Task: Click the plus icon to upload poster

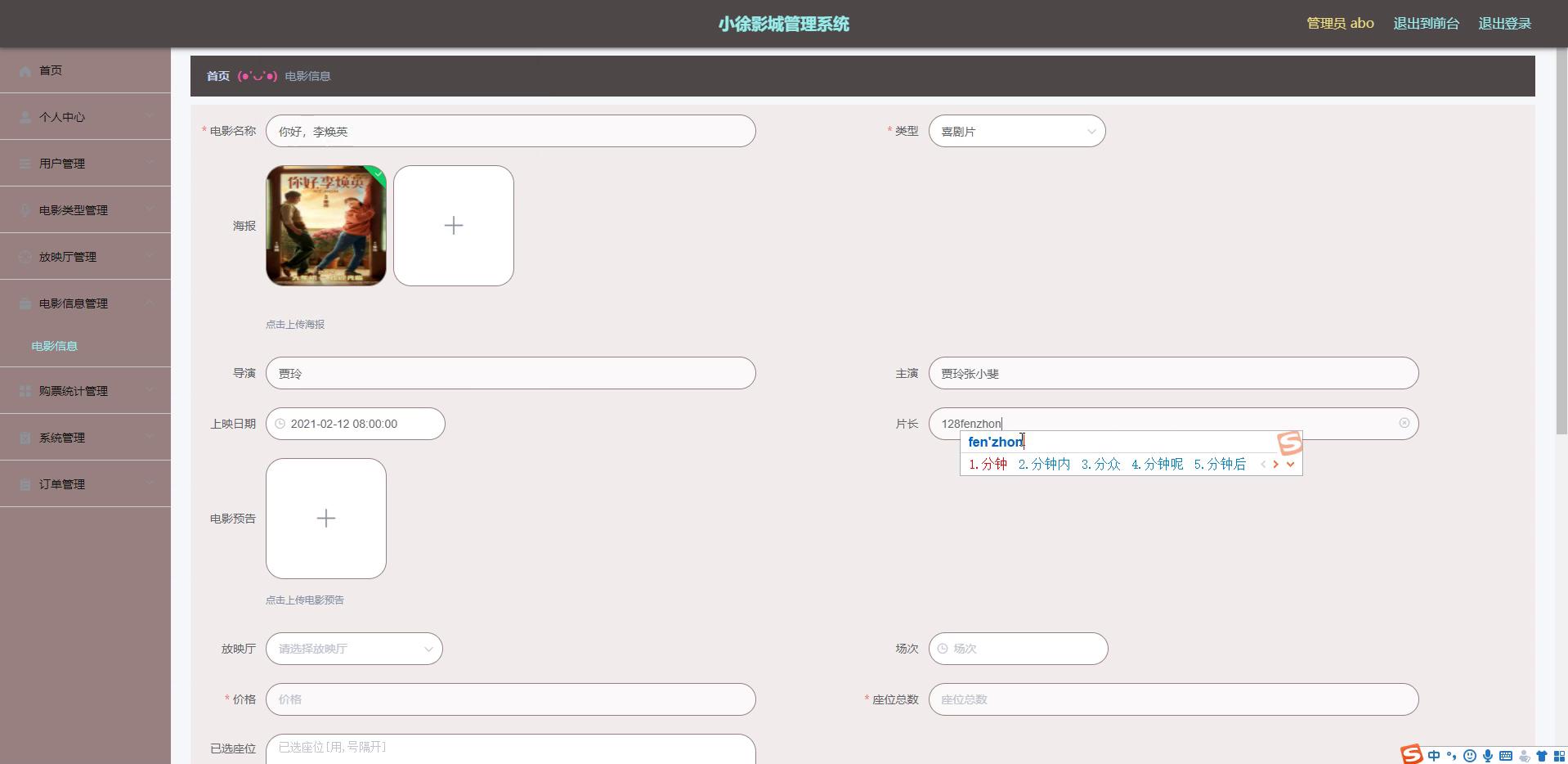Action: [x=453, y=226]
